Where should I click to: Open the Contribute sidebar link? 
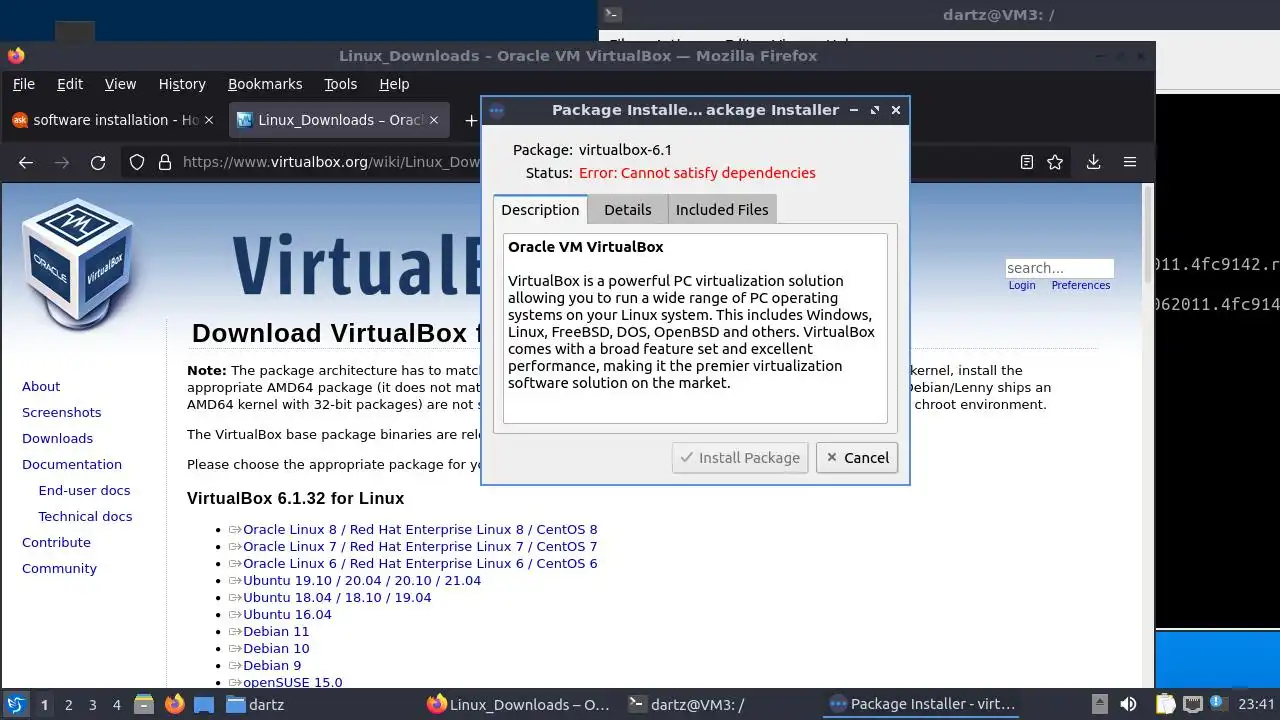point(56,542)
